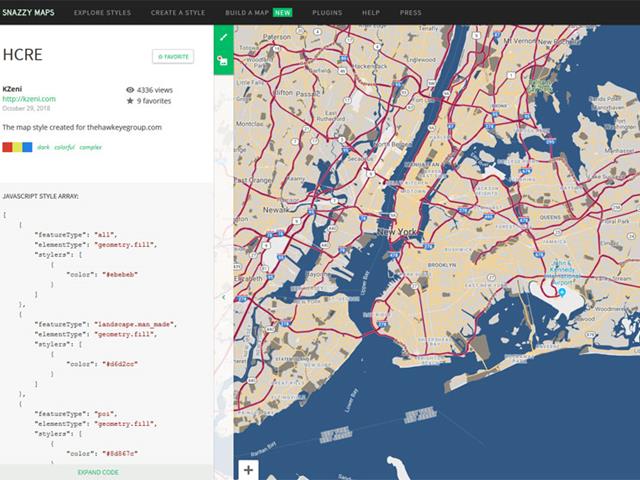Screen dimensions: 640x480
Task: Open the Build a Map page
Action: [x=258, y=13]
